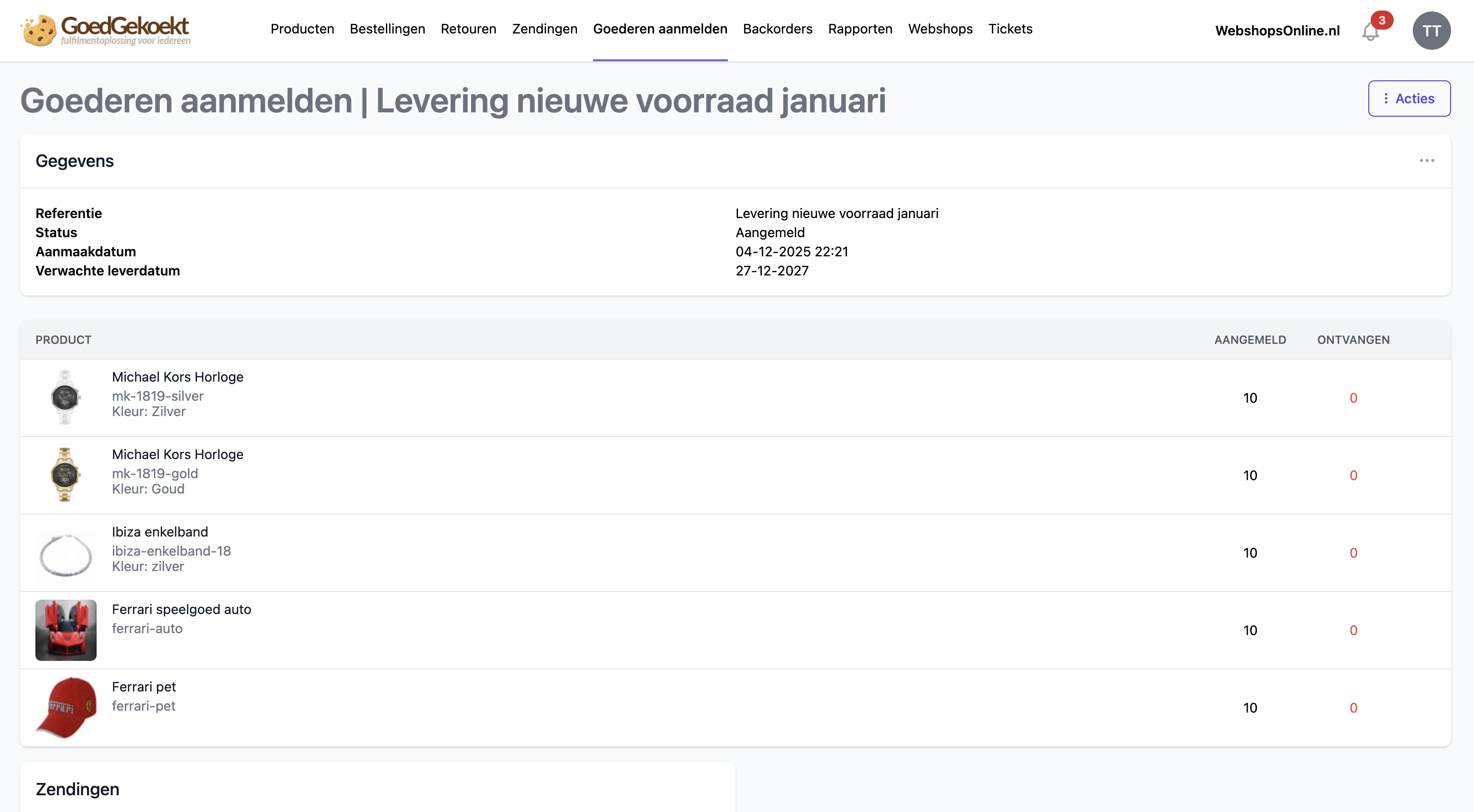Click the WebshopsOnline.nl account name
This screenshot has width=1474, height=812.
[1277, 31]
